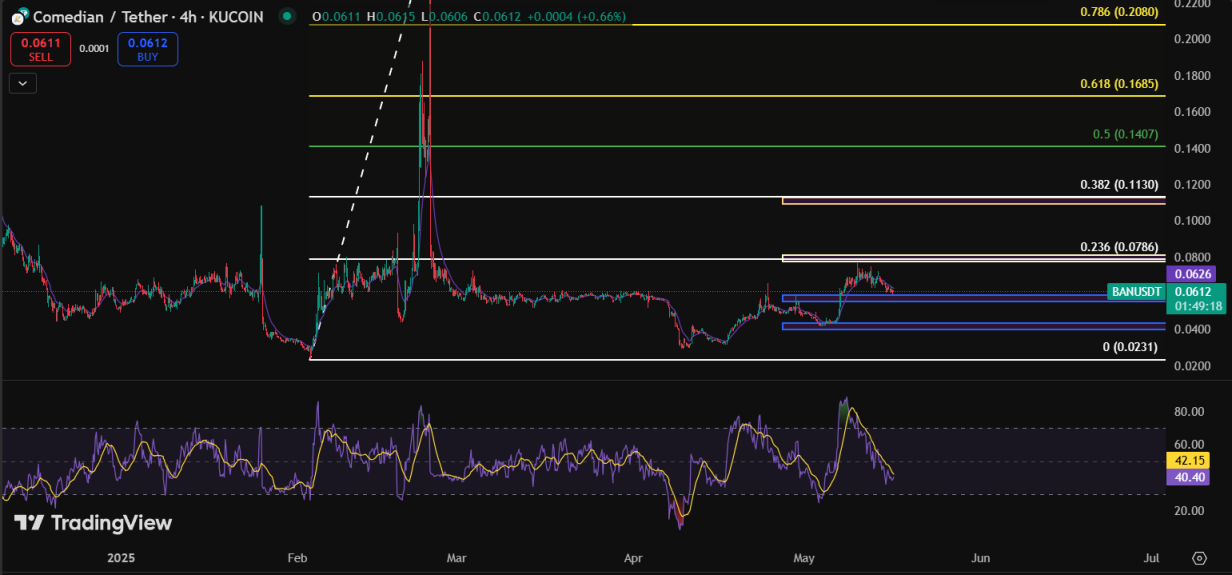
Task: Click the BANUSDT symbol price tag
Action: [1136, 292]
